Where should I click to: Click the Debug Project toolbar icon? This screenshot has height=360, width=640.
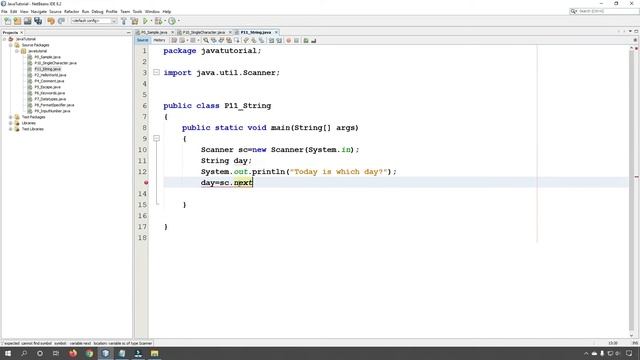tap(158, 21)
